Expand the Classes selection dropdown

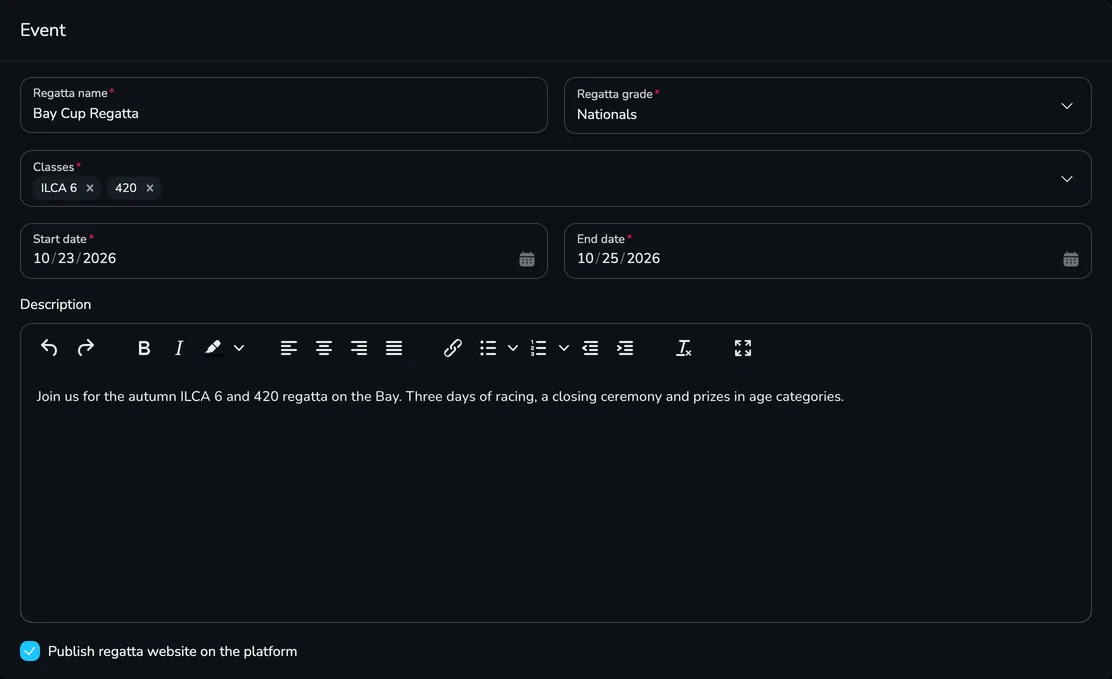point(1067,179)
